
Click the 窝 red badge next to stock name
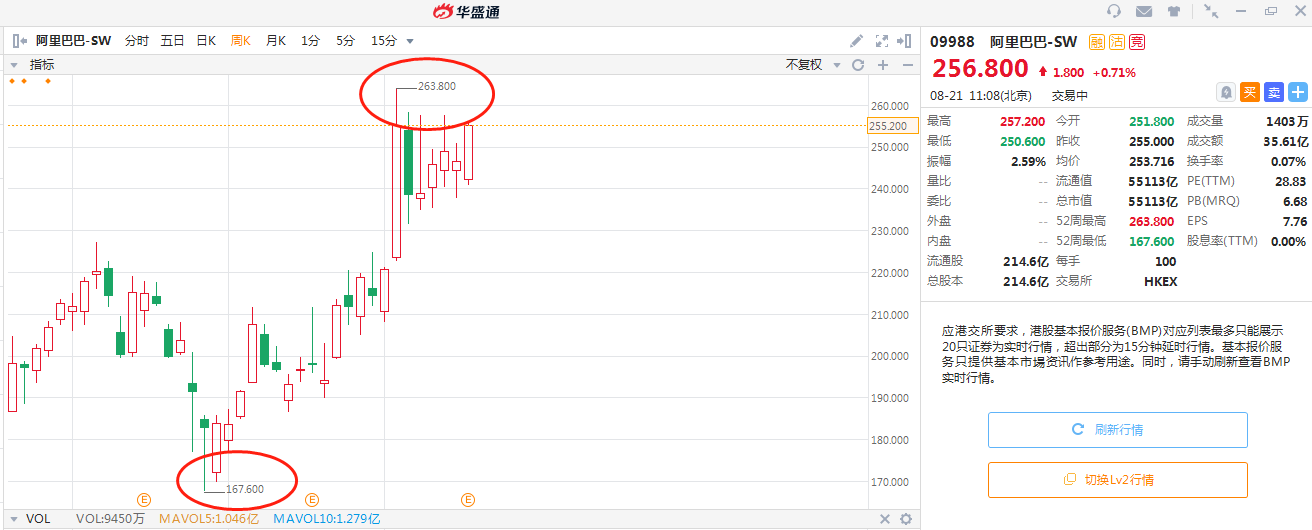(1137, 42)
